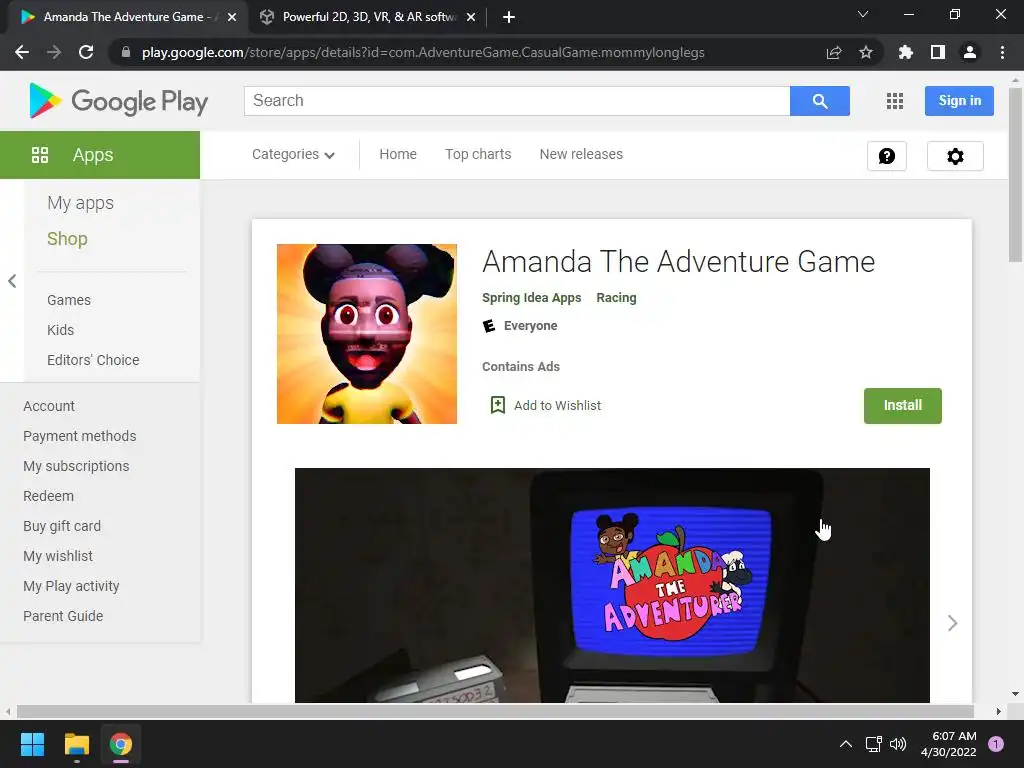
Task: Click the Windows Start button
Action: point(32,744)
